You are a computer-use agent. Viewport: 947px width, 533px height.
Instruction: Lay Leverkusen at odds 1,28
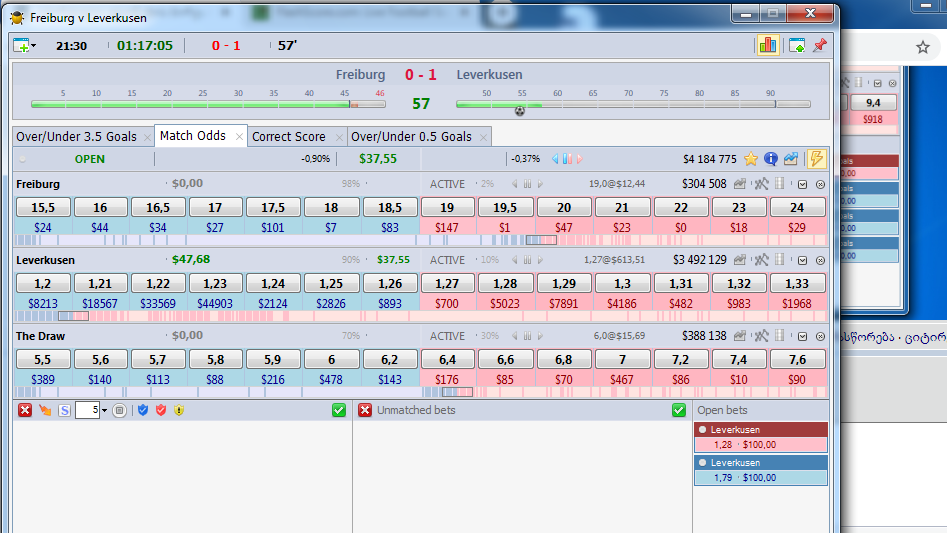coord(505,284)
